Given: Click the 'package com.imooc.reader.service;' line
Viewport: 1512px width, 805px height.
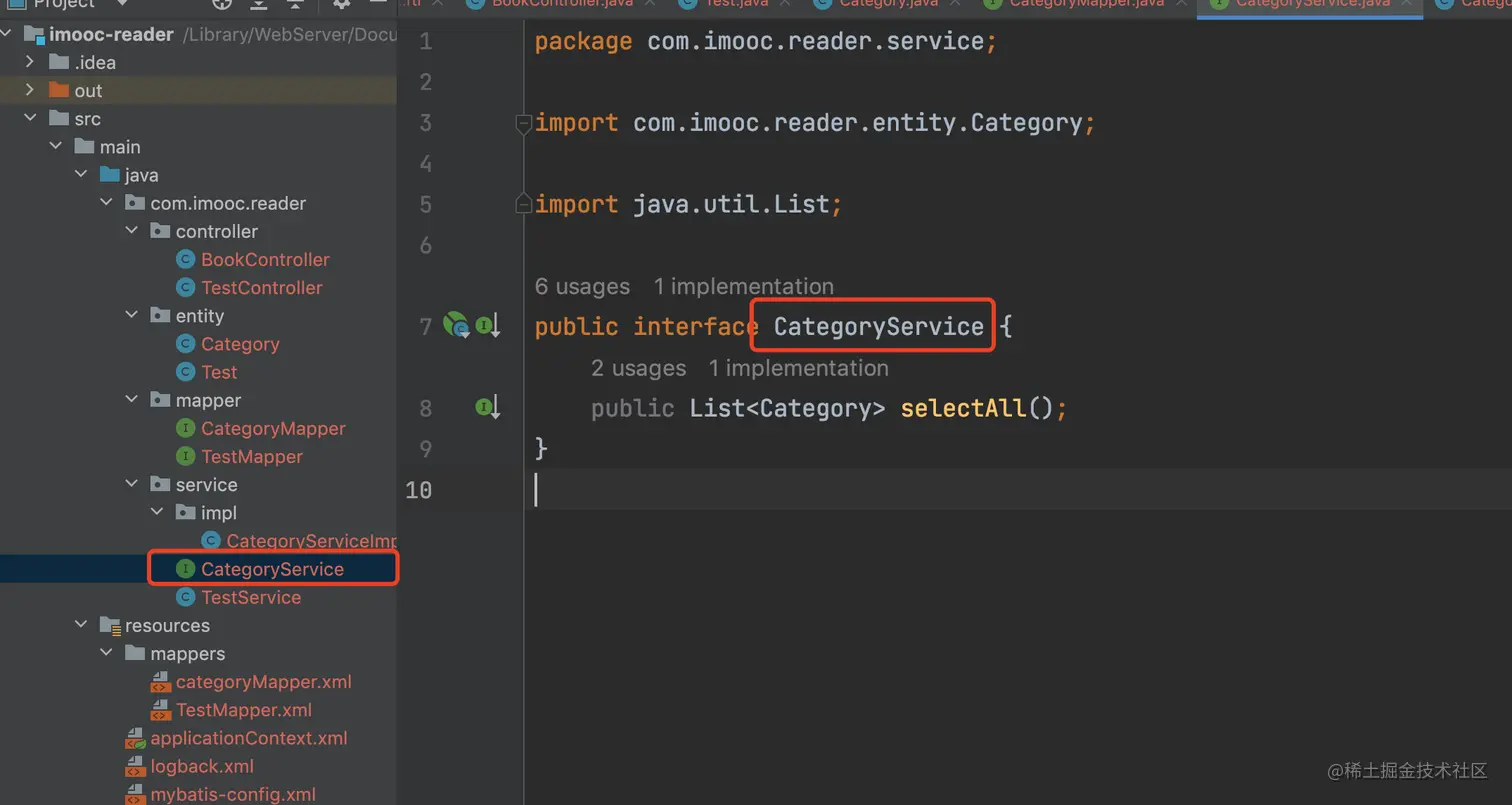Looking at the screenshot, I should click(x=765, y=42).
